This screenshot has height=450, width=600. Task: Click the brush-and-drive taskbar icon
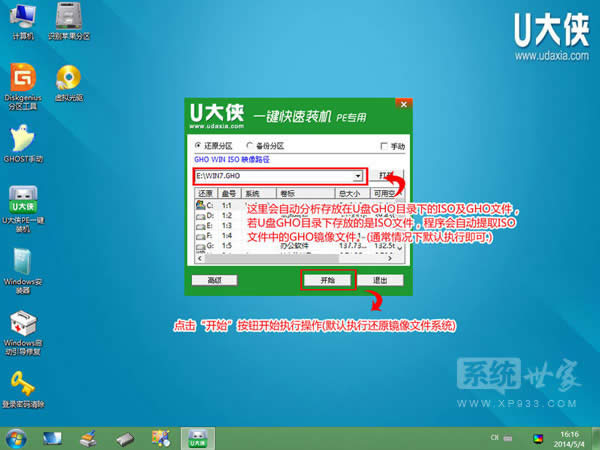pos(88,439)
